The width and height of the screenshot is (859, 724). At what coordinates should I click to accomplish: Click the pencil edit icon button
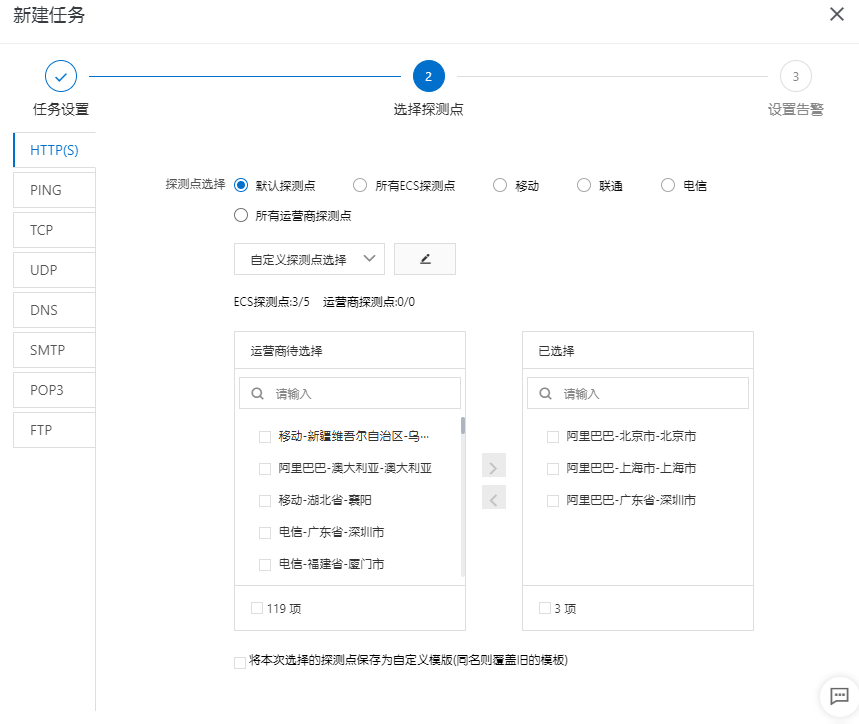[425, 259]
